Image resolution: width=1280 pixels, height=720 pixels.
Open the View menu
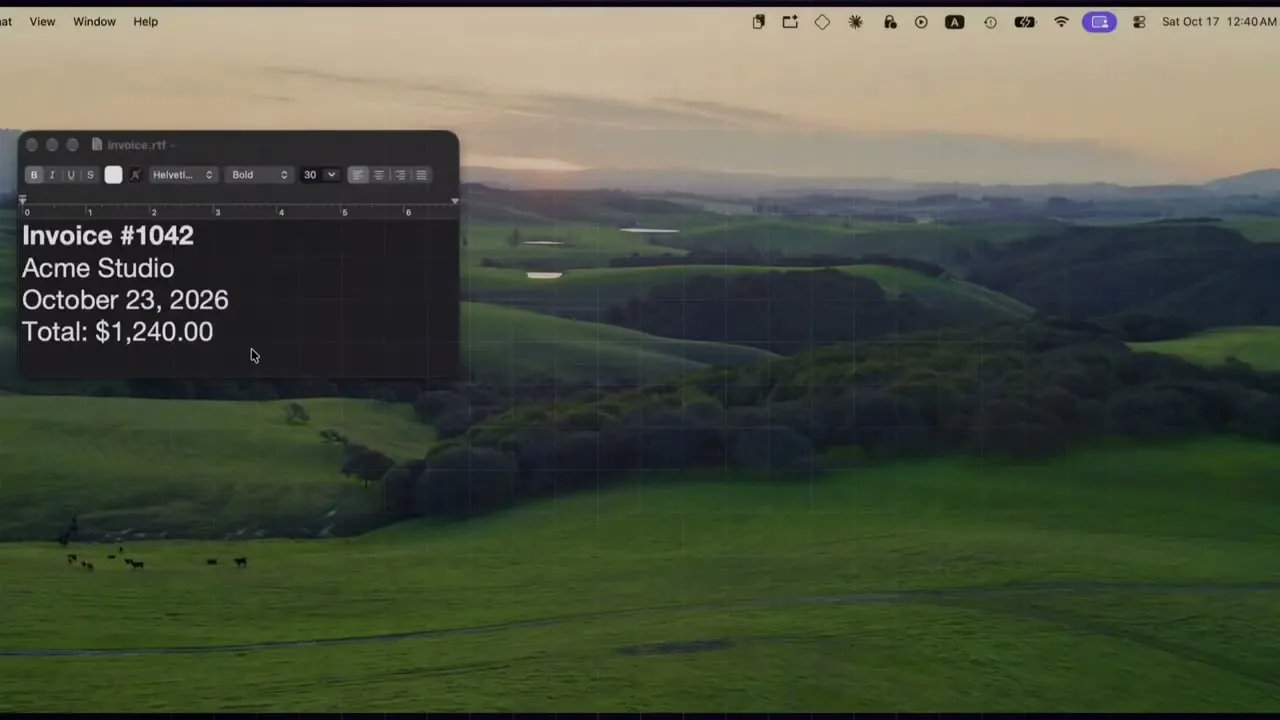click(x=42, y=22)
